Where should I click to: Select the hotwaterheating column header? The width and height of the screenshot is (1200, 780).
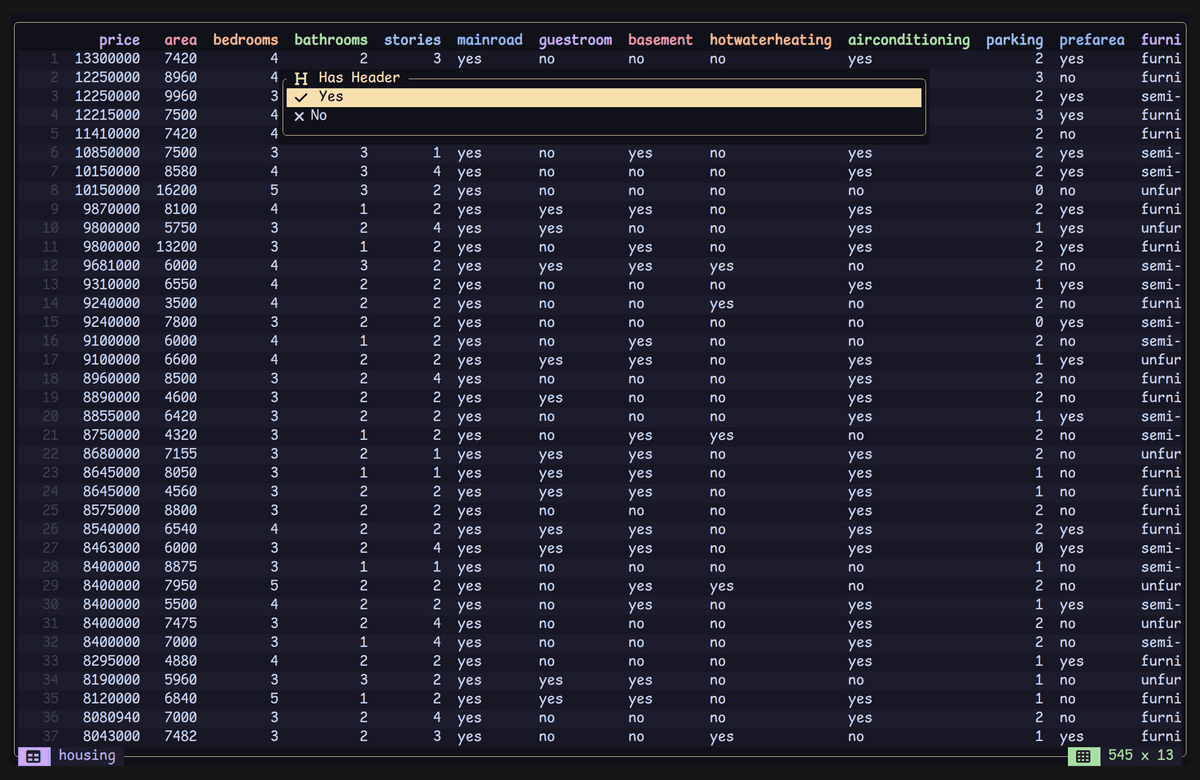(x=771, y=40)
